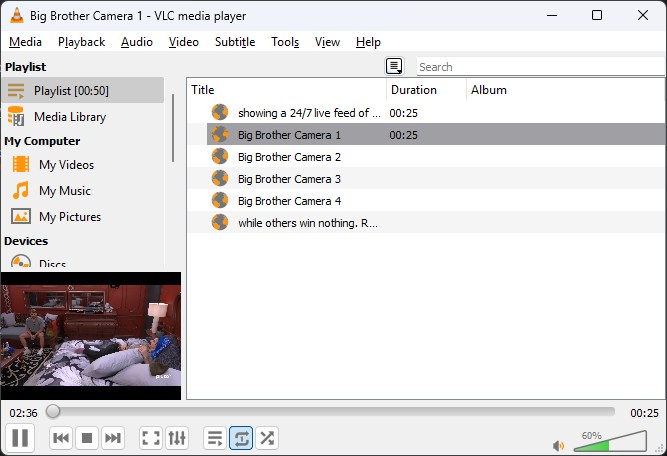This screenshot has height=456, width=667.
Task: Click the middle of the seek bar
Action: (x=333, y=411)
